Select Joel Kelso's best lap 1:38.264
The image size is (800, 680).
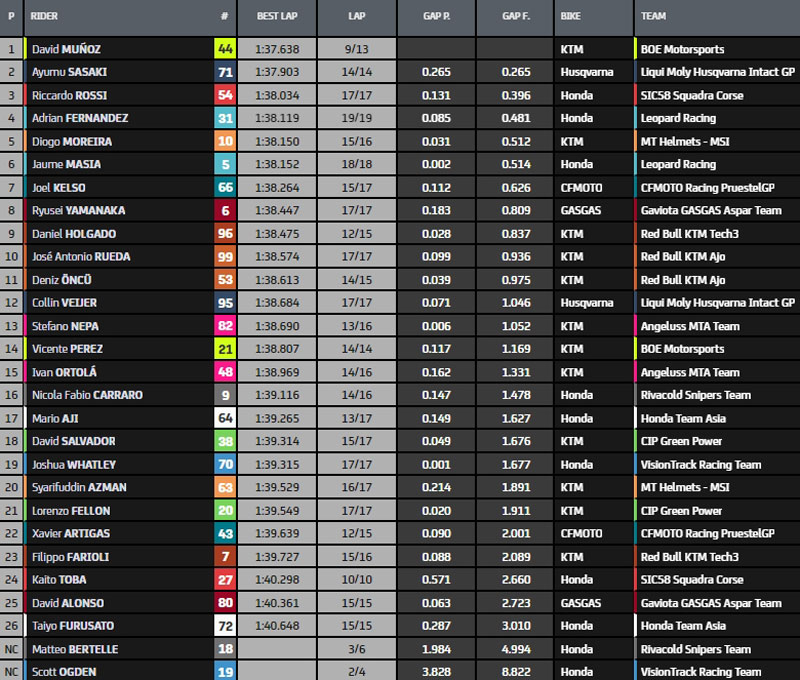[x=277, y=187]
